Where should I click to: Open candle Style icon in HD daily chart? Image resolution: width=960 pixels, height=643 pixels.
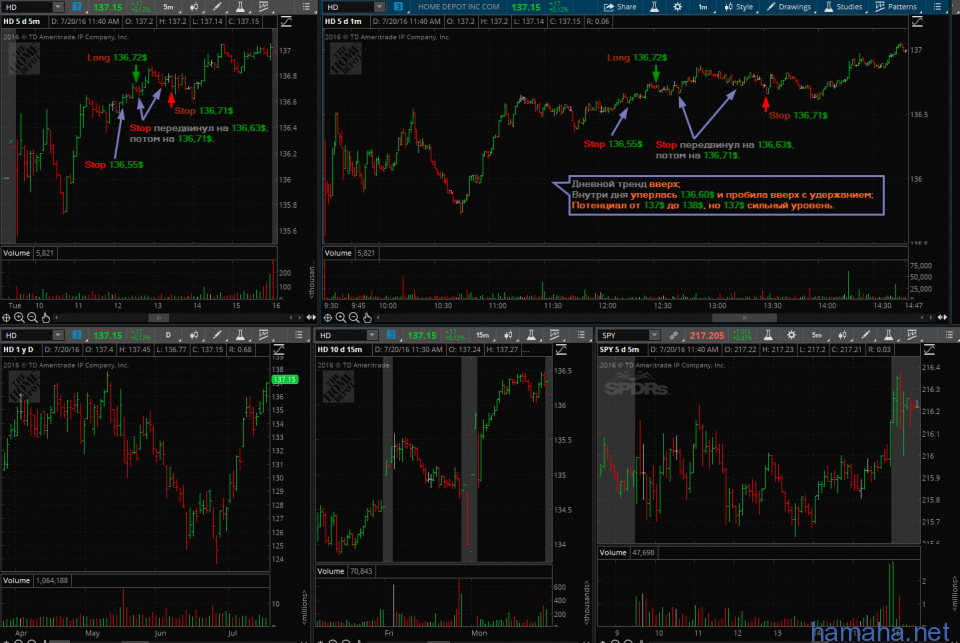tap(193, 336)
